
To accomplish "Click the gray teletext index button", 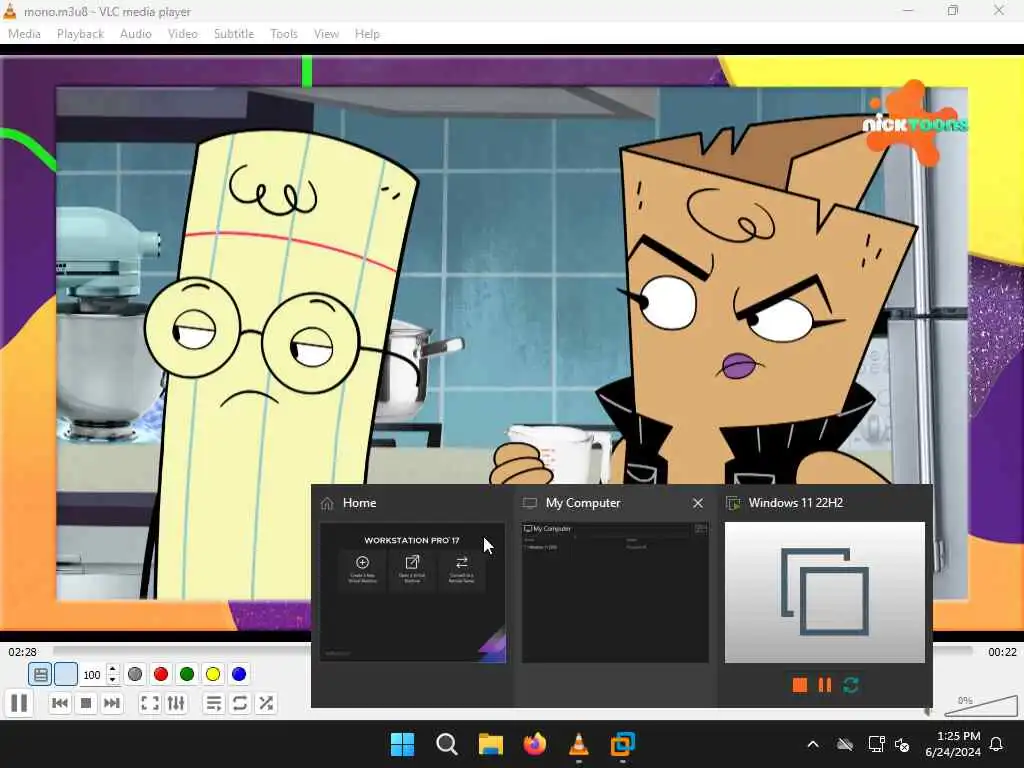I will [x=135, y=674].
